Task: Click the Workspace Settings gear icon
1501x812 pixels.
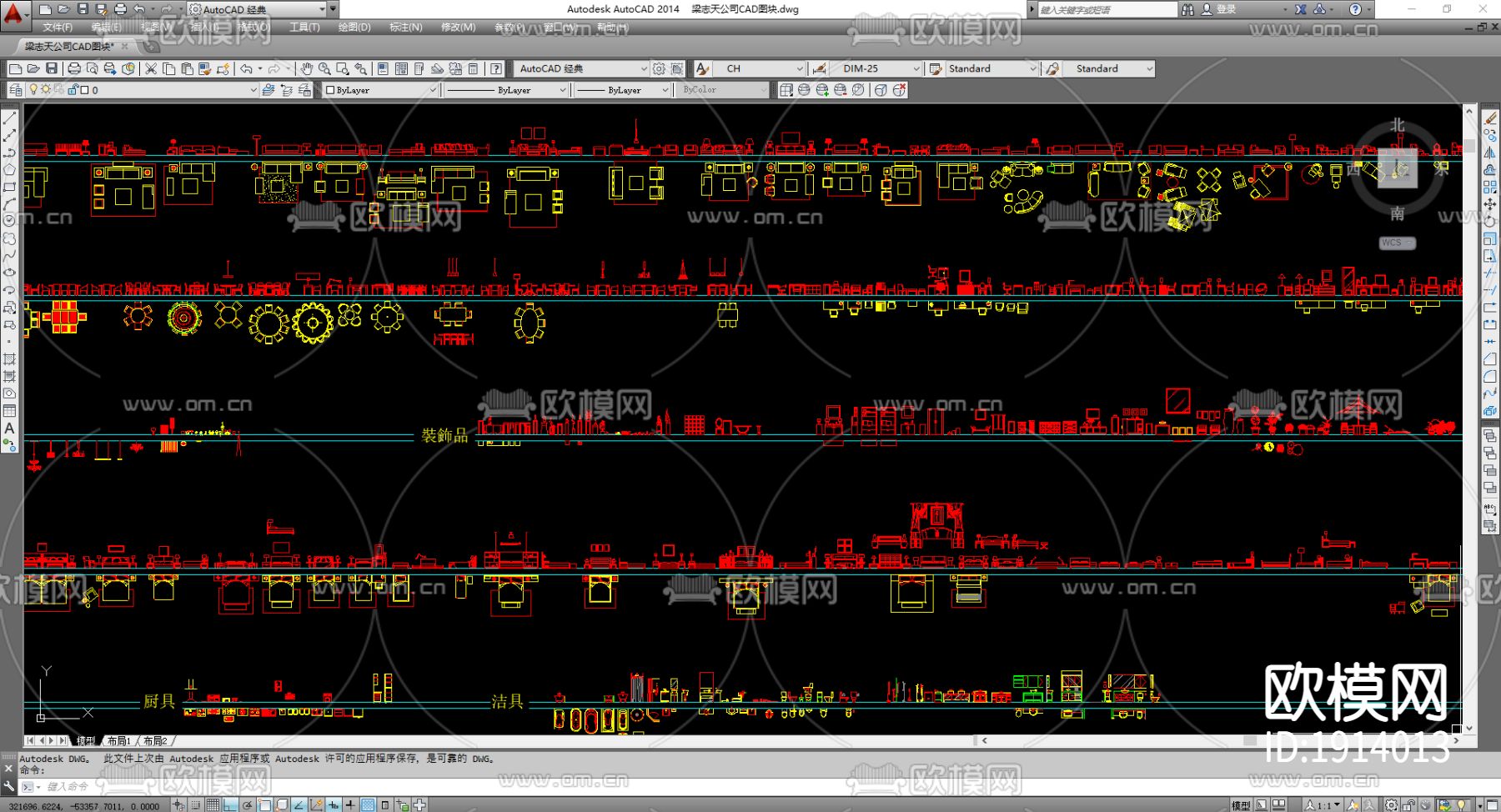Action: pyautogui.click(x=659, y=69)
